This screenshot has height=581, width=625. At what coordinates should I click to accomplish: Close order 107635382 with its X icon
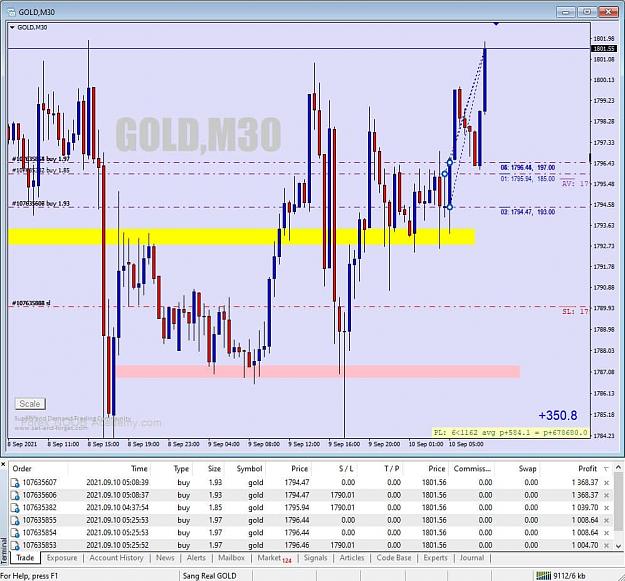click(607, 508)
